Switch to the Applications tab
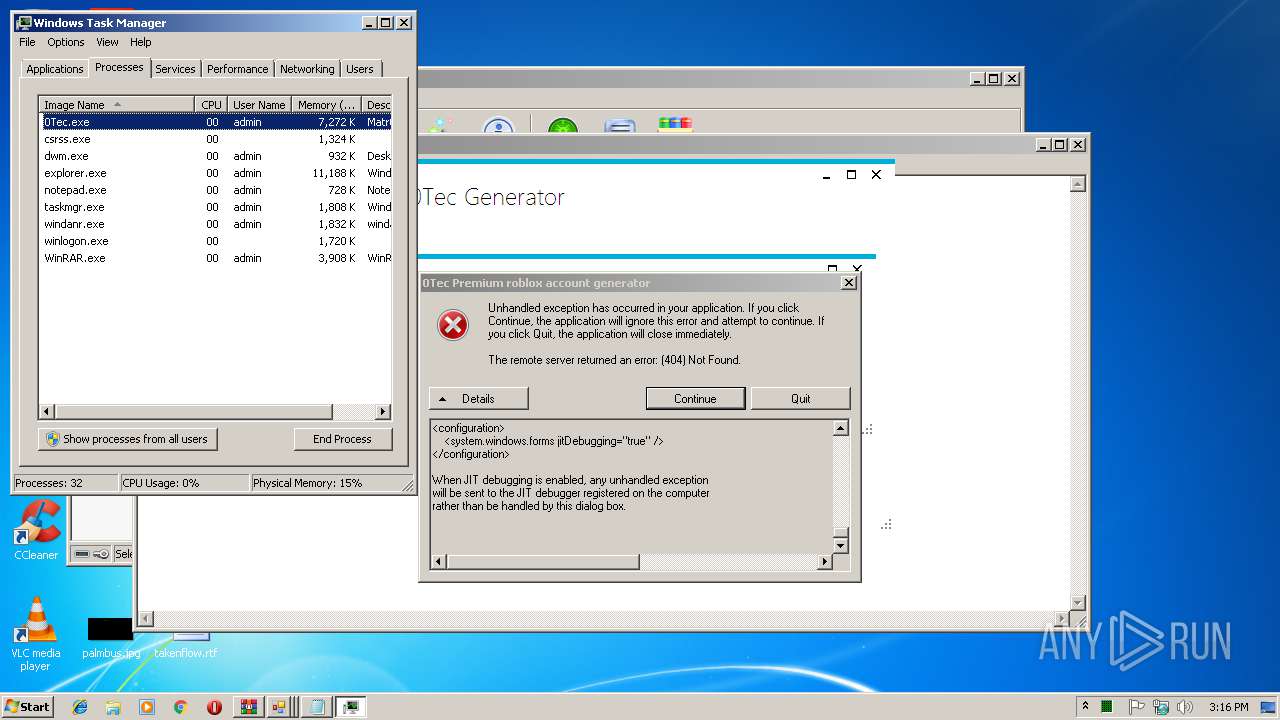This screenshot has height=720, width=1280. click(55, 69)
